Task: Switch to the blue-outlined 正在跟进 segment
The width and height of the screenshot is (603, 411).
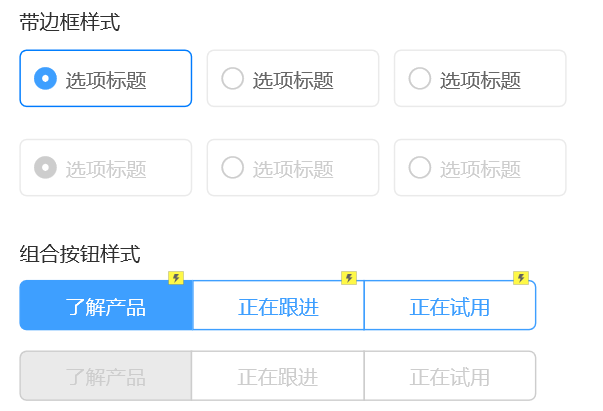Action: pyautogui.click(x=278, y=306)
